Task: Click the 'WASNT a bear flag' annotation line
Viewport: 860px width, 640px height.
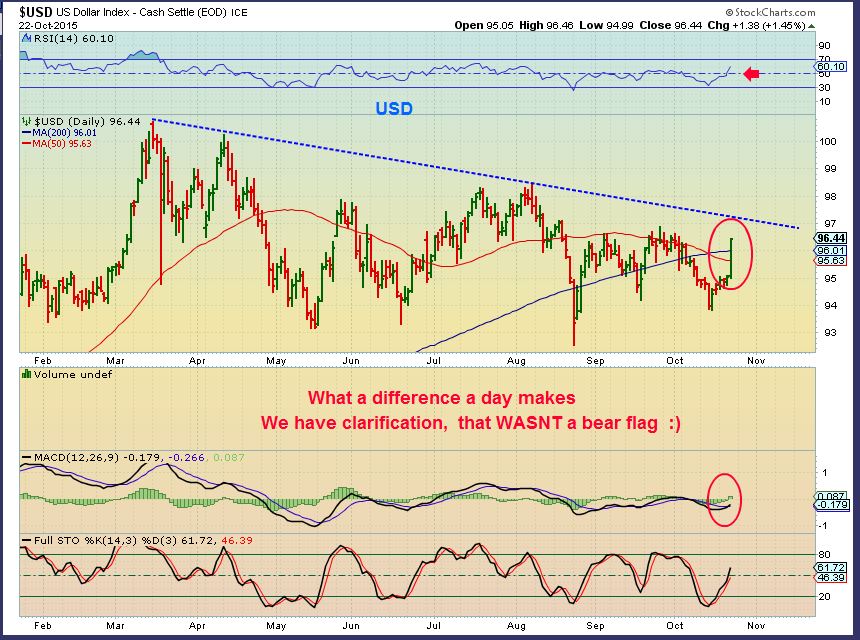Action: pos(471,423)
